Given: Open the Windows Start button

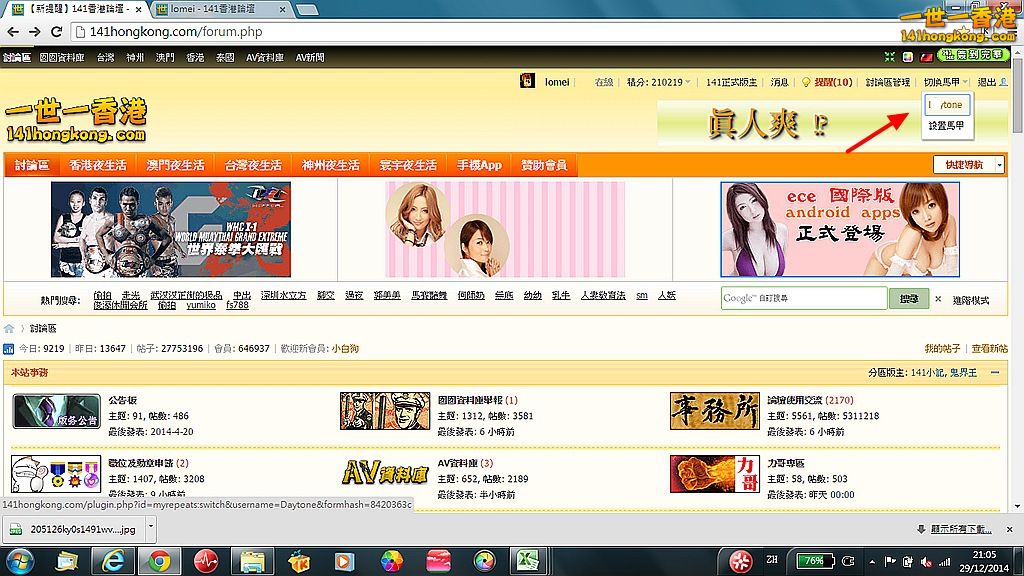Looking at the screenshot, I should click(x=20, y=561).
